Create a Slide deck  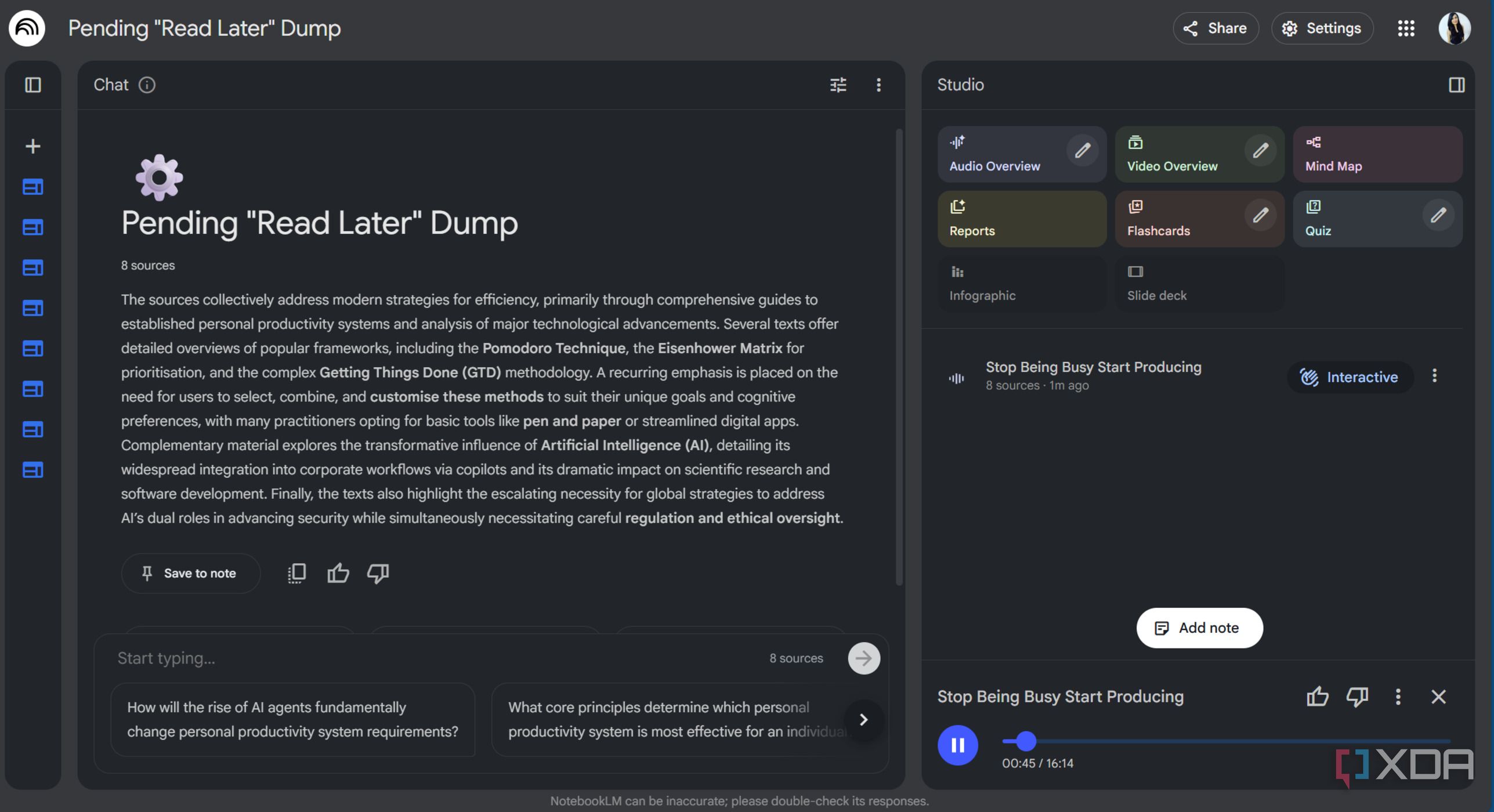pos(1200,284)
